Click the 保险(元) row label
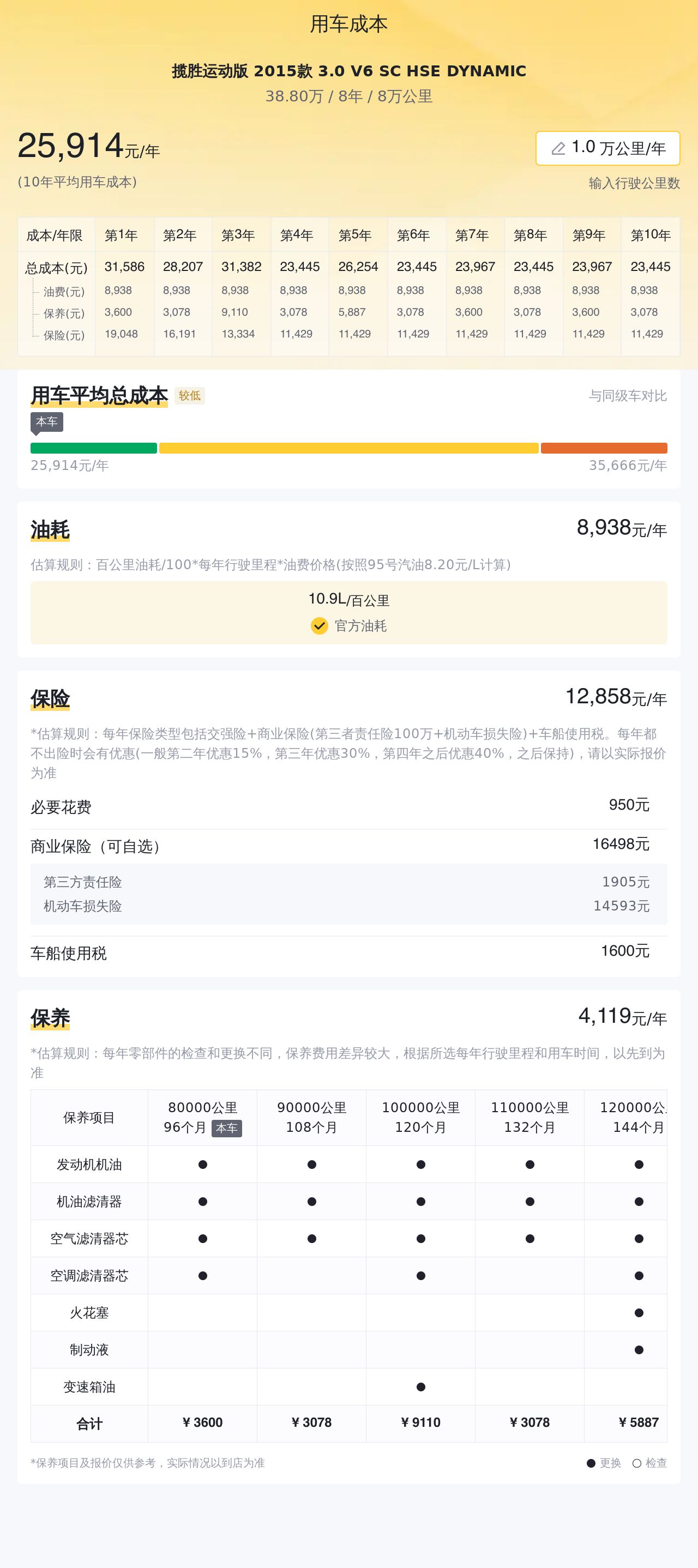Image resolution: width=698 pixels, height=1568 pixels. [64, 335]
